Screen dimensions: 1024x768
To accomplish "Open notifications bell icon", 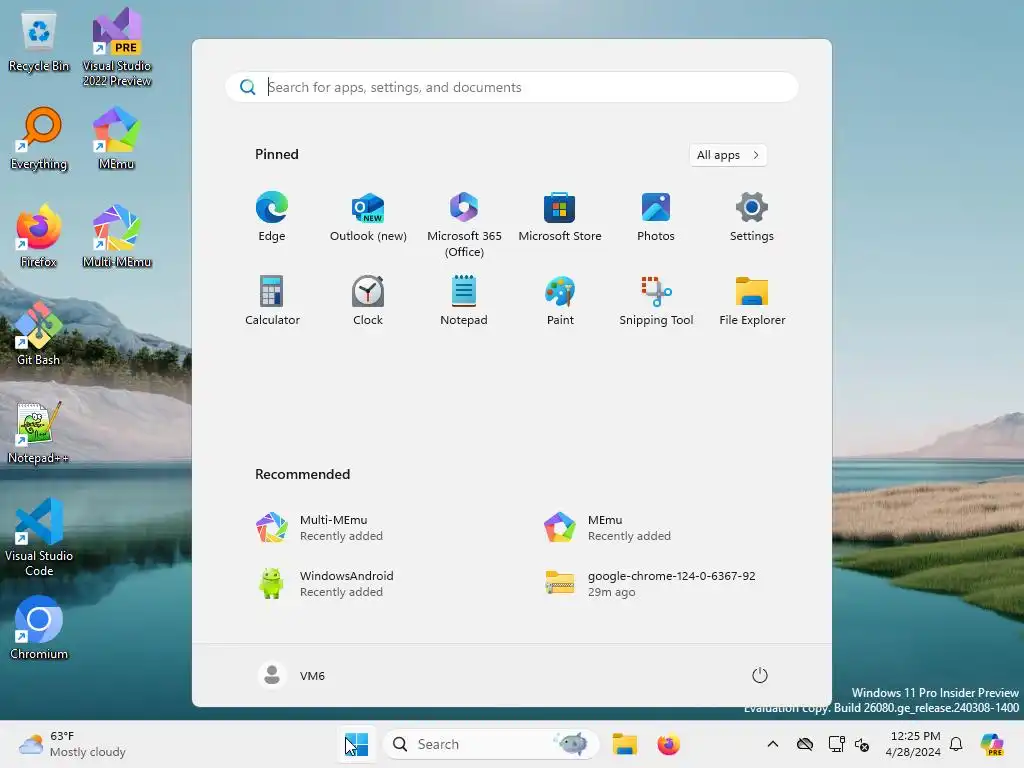I will click(956, 744).
